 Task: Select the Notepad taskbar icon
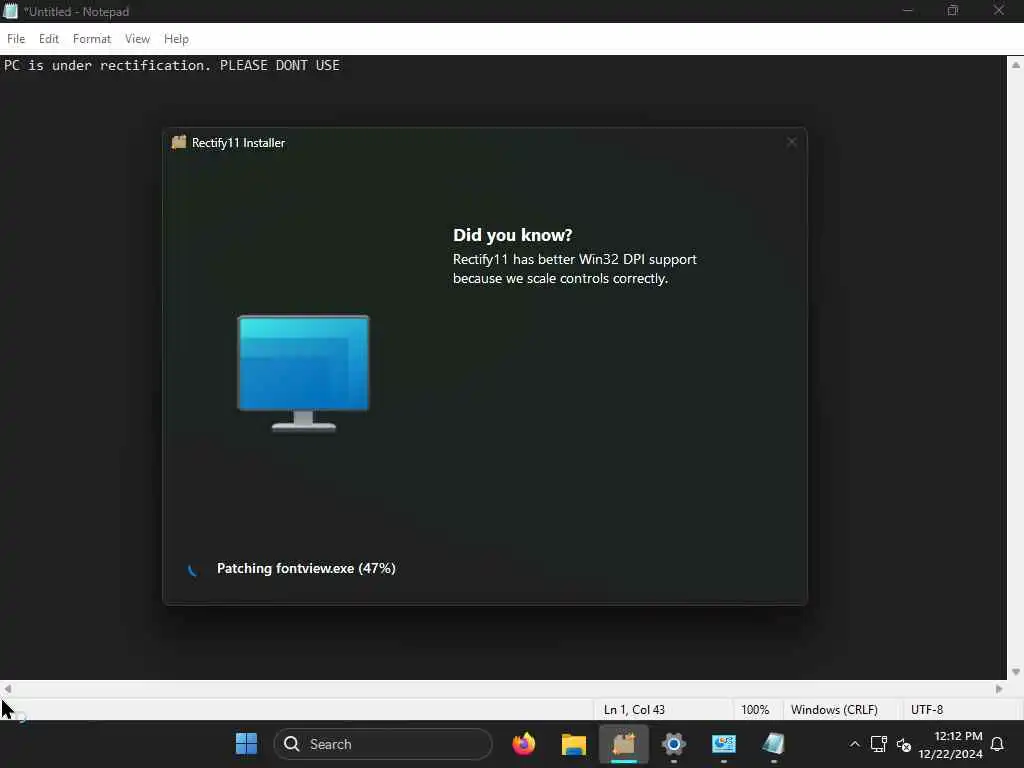773,744
